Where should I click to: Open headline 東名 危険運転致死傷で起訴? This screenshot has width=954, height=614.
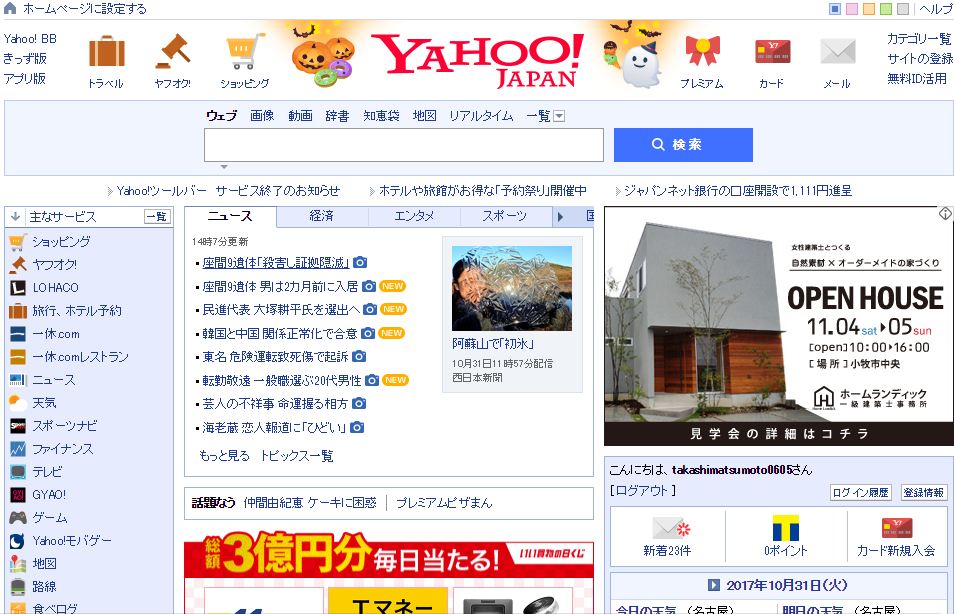[276, 357]
